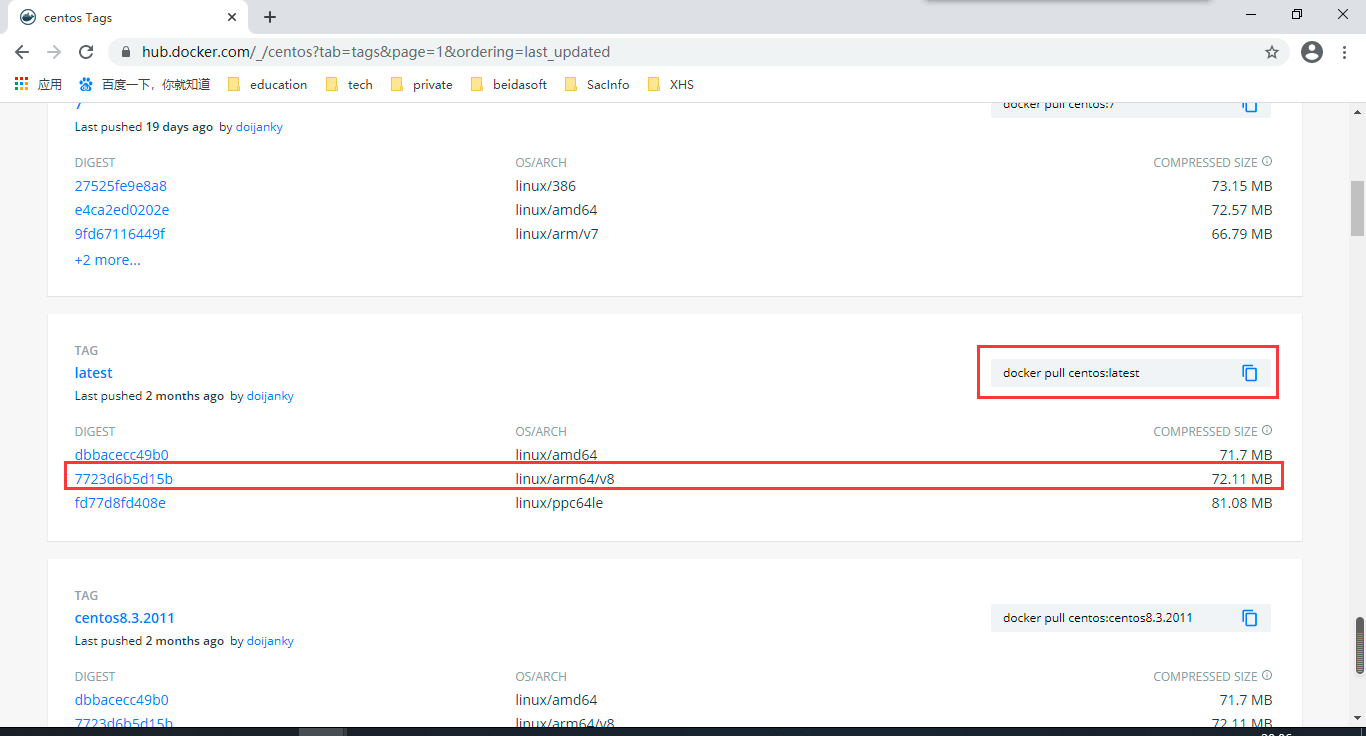
Task: Select the docker pull centos:centos8.3.2011 text
Action: (x=1097, y=618)
